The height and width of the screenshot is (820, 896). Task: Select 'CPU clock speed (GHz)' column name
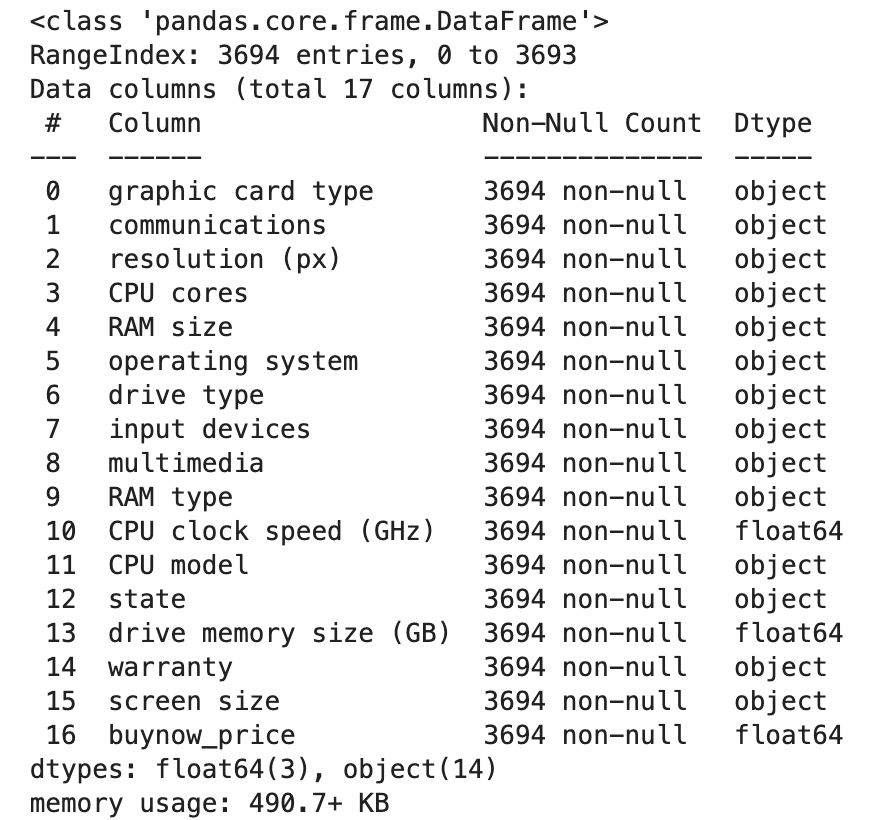click(x=271, y=532)
